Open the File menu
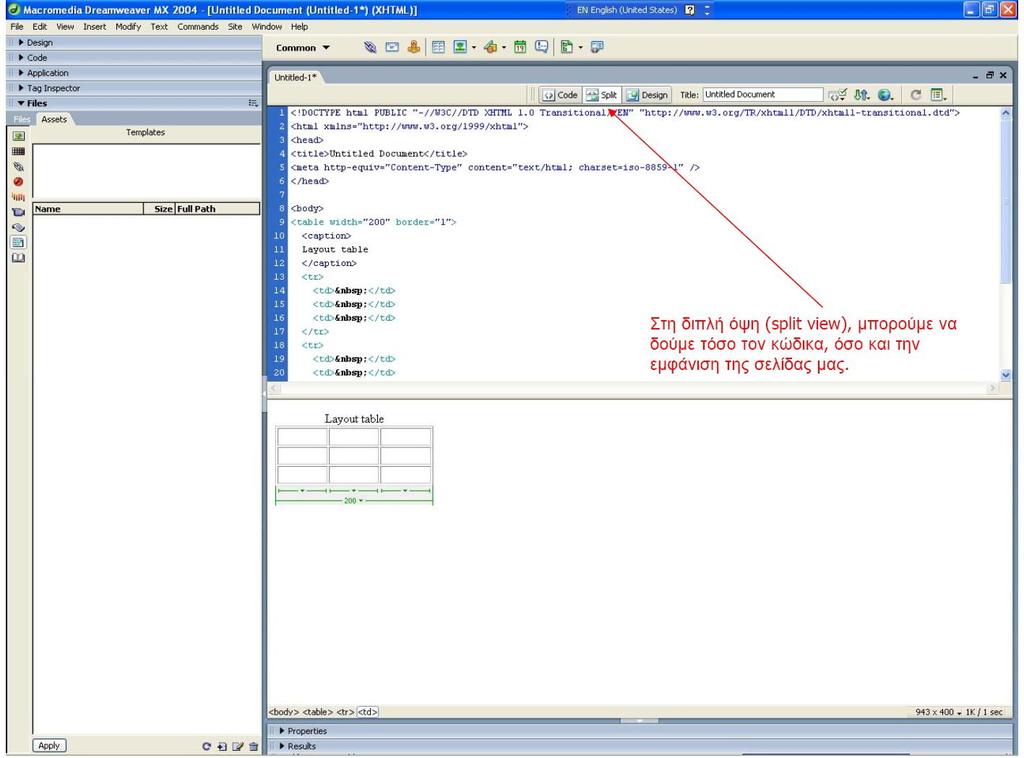Viewport: 1024px width, 758px height. [x=17, y=27]
